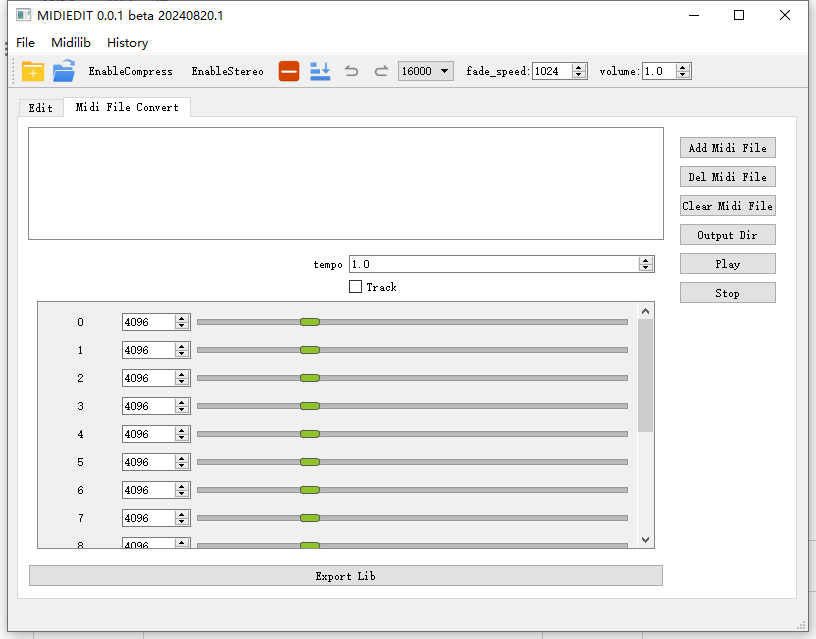This screenshot has width=816, height=639.
Task: Click the channel list scrollbar down arrow
Action: [645, 540]
